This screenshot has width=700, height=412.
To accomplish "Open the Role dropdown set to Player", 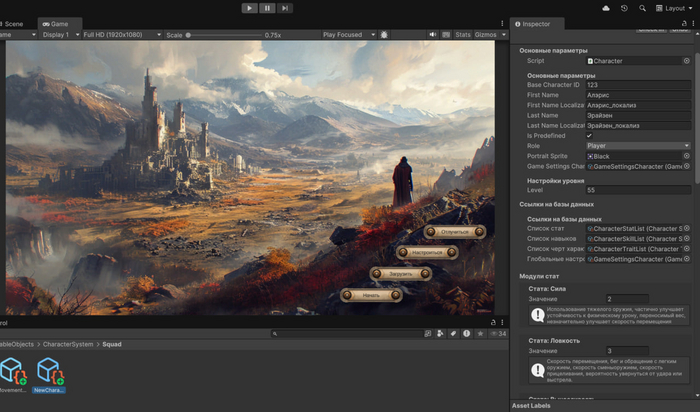I will click(638, 146).
